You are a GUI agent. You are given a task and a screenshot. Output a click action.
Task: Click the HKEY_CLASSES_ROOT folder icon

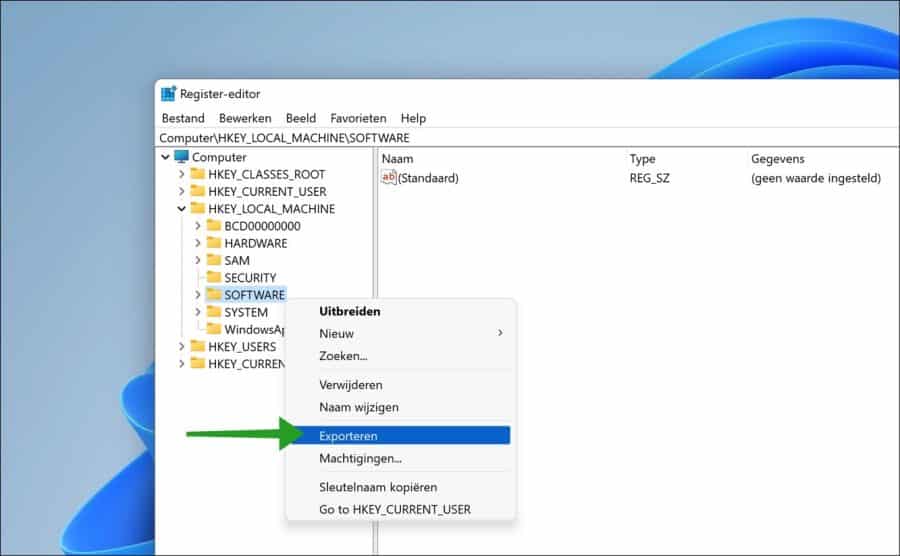pos(197,174)
